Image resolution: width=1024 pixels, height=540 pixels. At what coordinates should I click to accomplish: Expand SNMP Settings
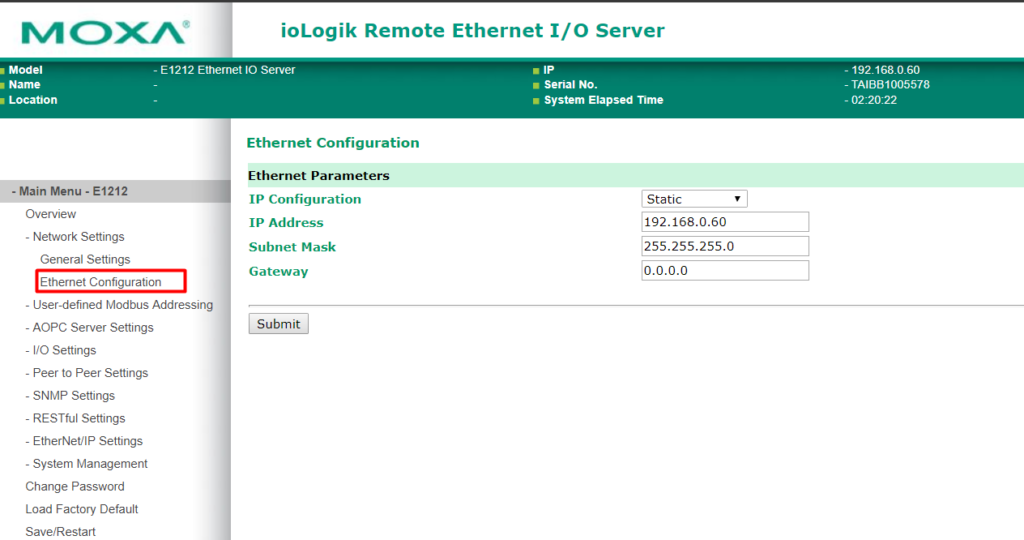pos(70,396)
